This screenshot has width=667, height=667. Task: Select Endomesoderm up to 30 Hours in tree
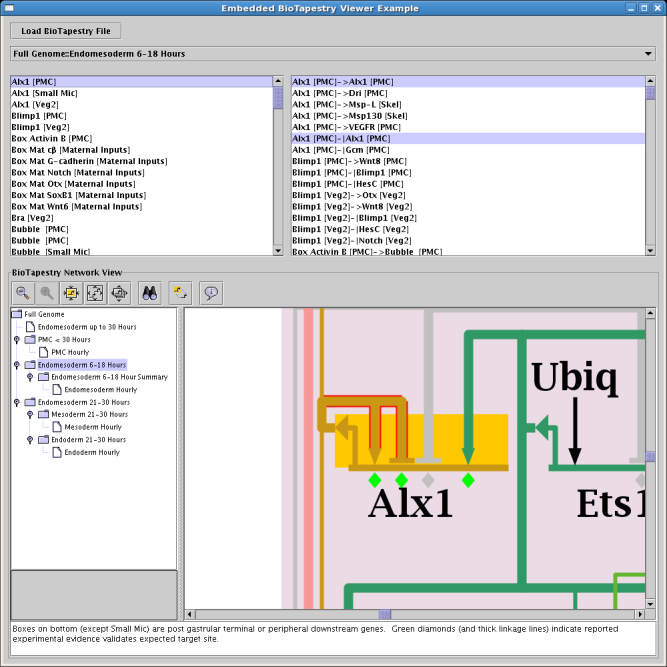(x=86, y=327)
